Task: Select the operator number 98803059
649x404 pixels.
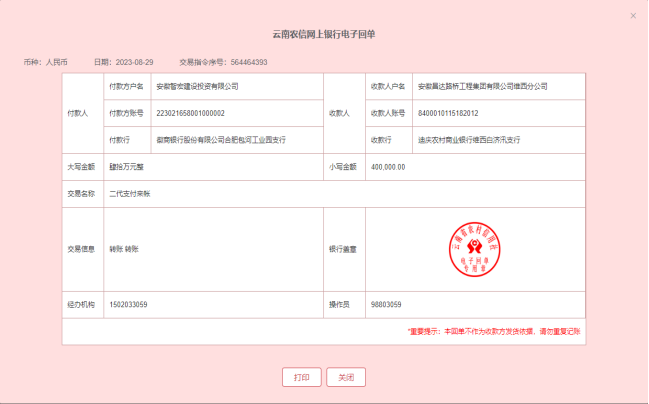Action: click(386, 304)
